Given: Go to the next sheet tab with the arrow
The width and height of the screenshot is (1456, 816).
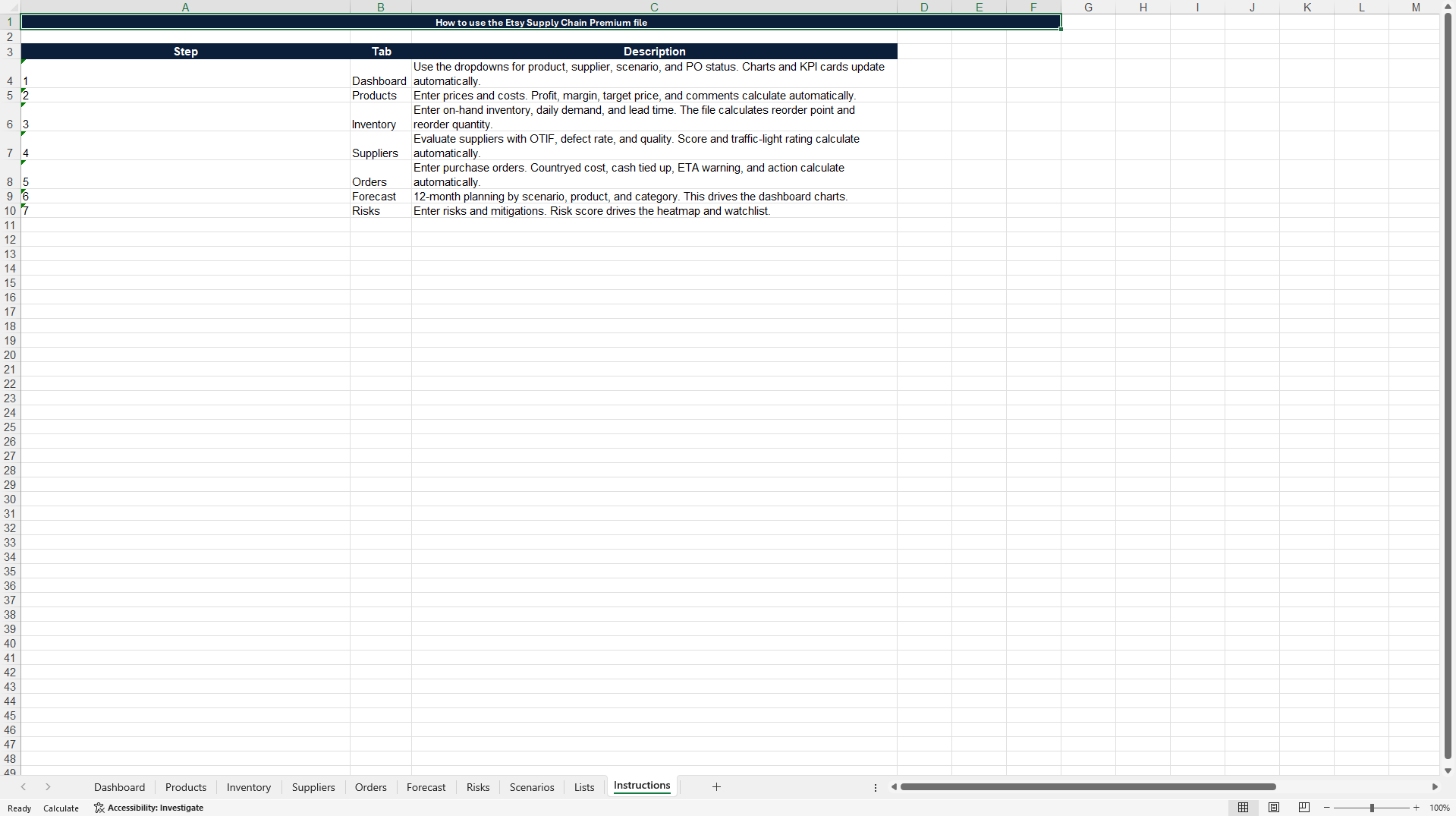Looking at the screenshot, I should pyautogui.click(x=48, y=787).
